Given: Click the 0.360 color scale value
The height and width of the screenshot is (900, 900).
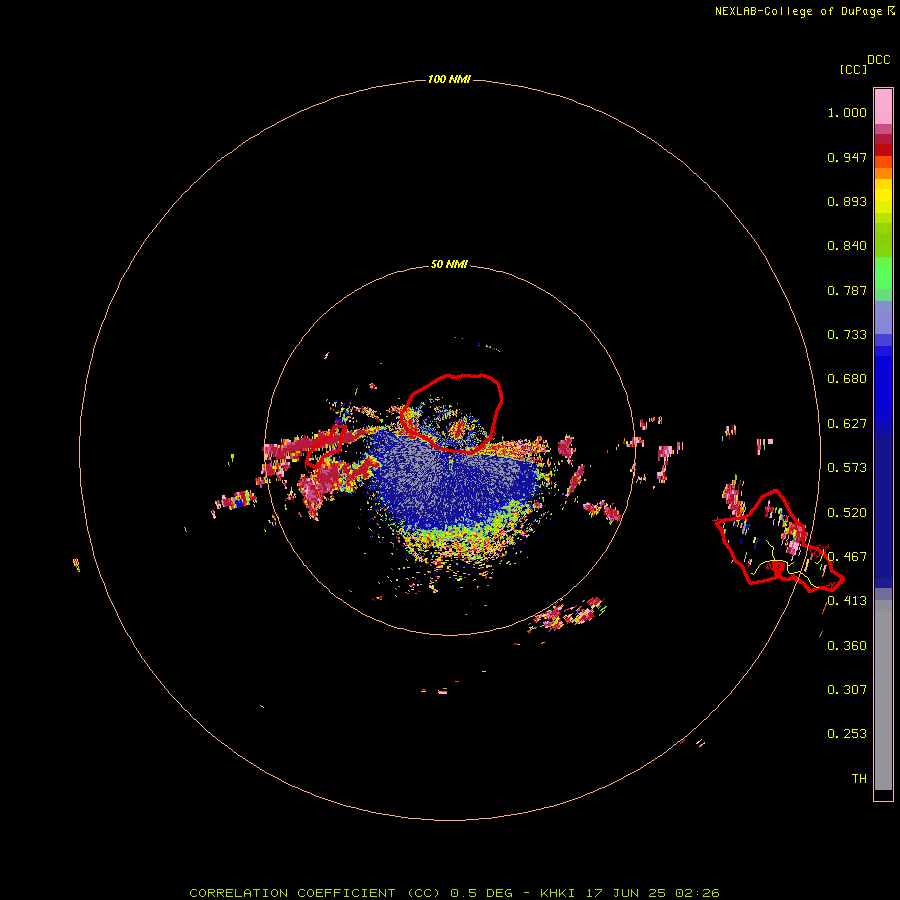Looking at the screenshot, I should point(847,646).
